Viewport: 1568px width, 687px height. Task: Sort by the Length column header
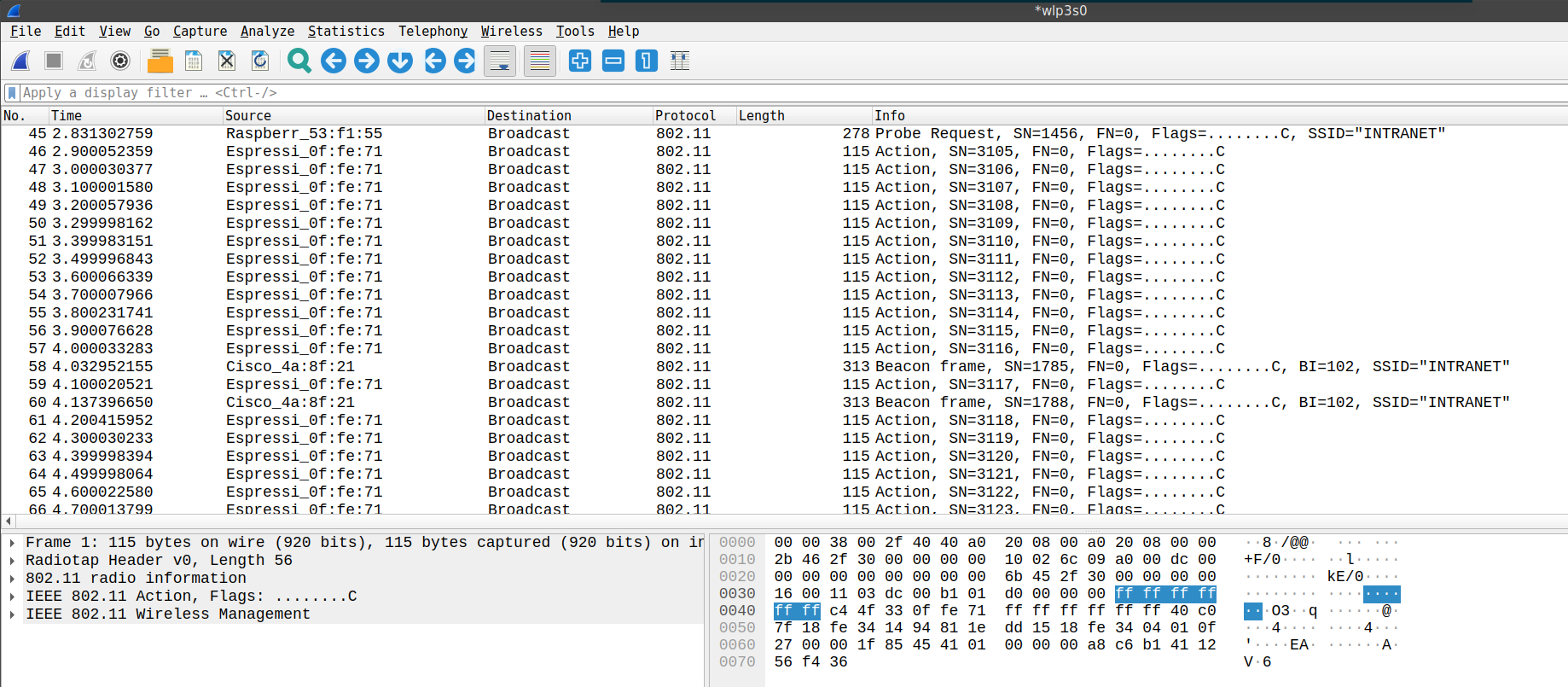tap(804, 115)
